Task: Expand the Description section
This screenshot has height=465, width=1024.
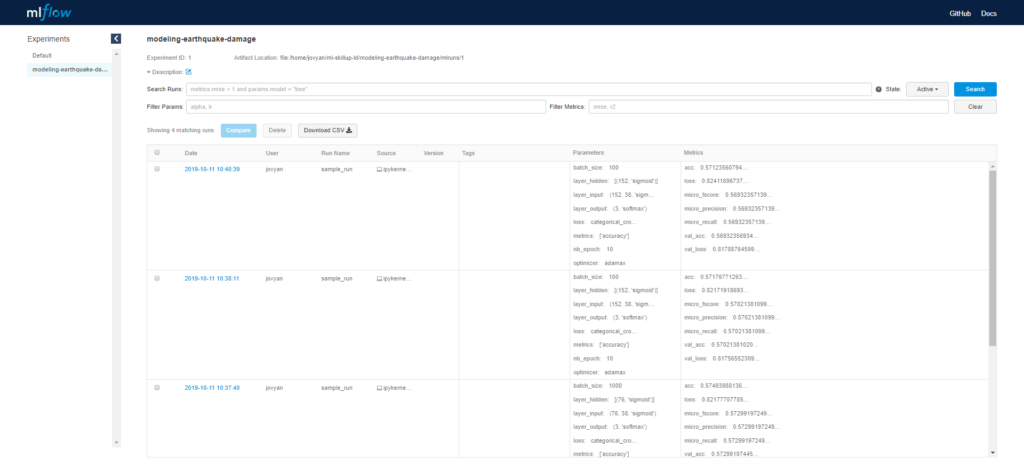Action: (165, 72)
